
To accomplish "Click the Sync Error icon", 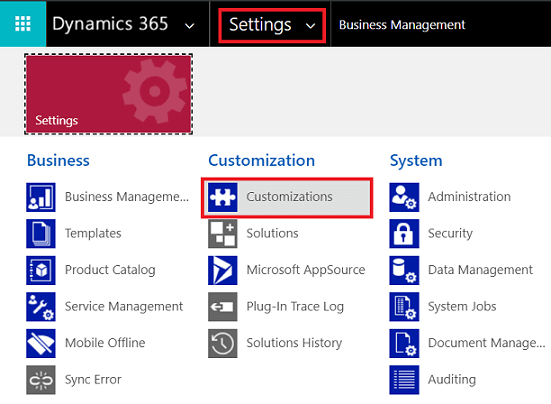I will [41, 380].
